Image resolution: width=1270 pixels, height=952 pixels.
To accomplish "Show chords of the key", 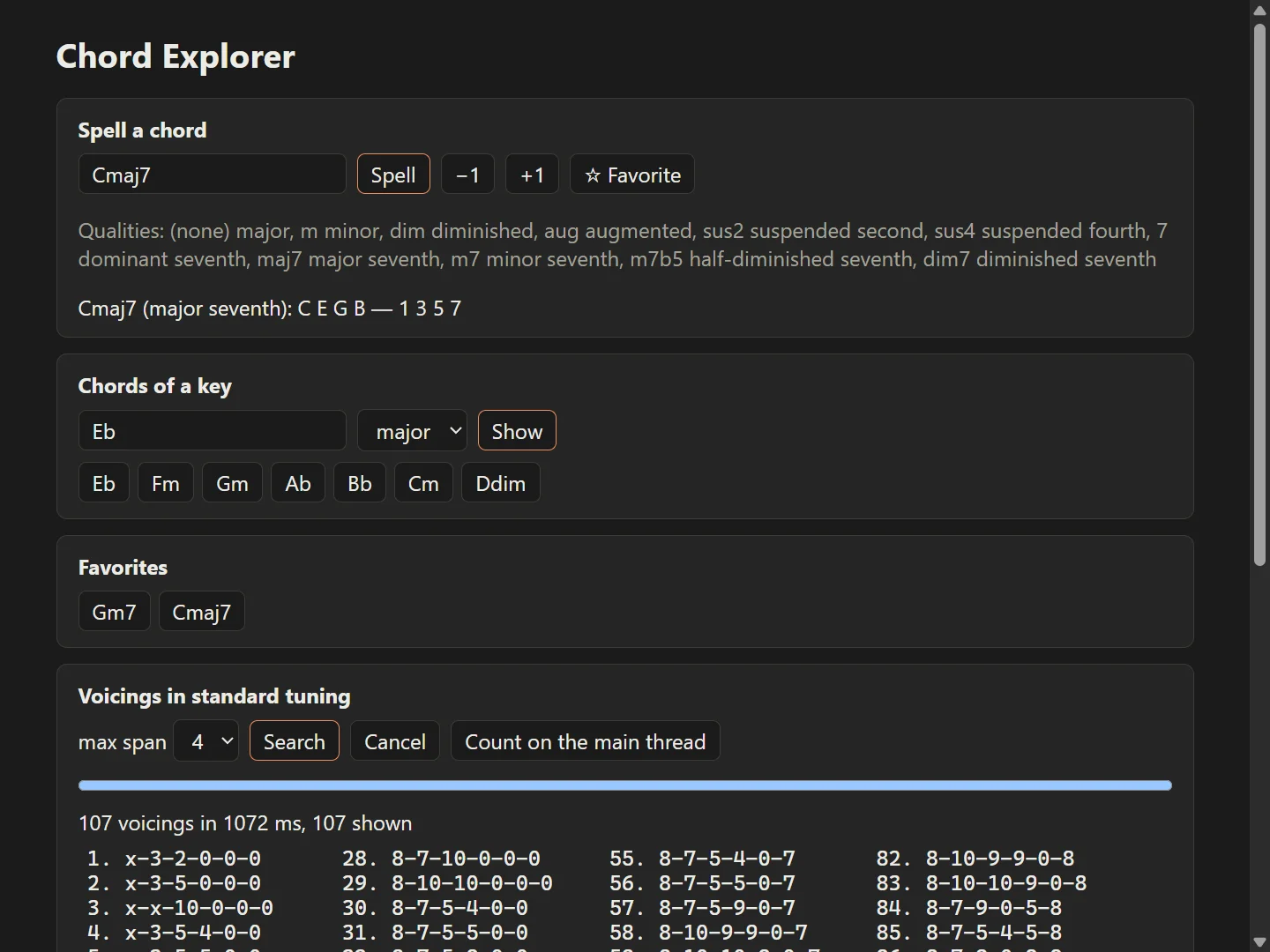I will click(x=517, y=431).
